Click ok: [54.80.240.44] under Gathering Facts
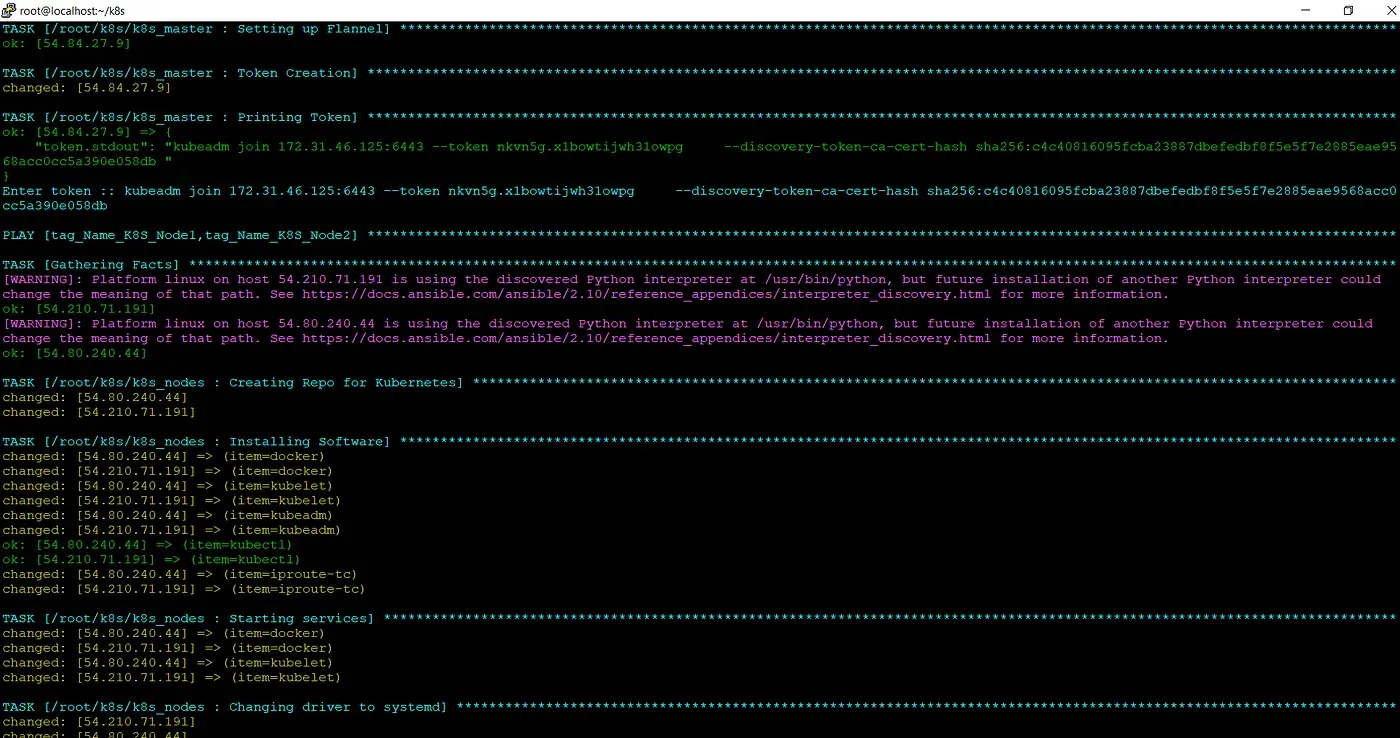This screenshot has height=738, width=1400. [x=75, y=353]
